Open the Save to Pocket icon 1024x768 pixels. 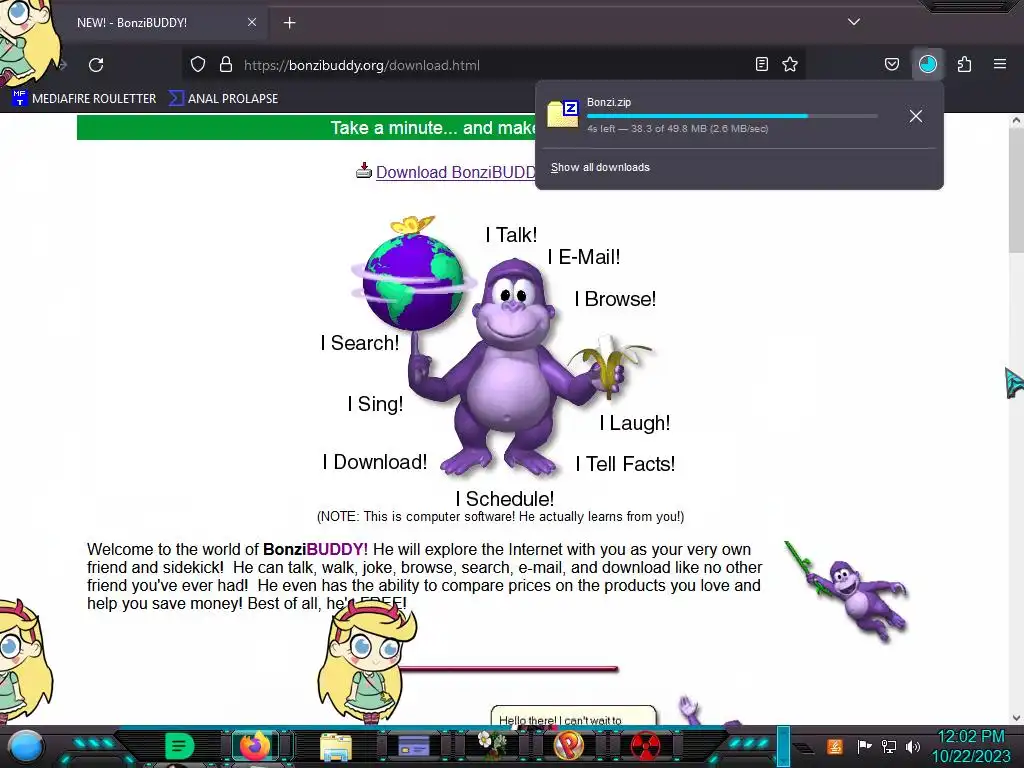tap(891, 64)
